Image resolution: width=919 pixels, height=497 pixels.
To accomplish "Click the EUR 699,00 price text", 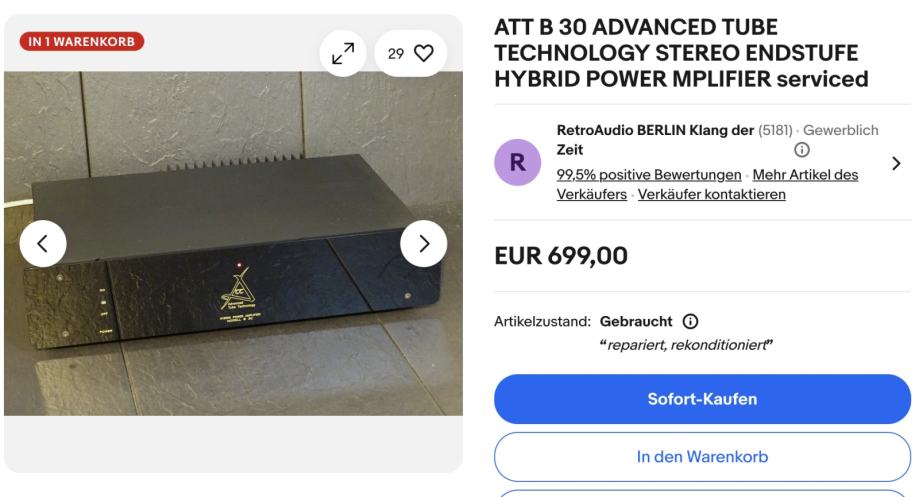I will [x=561, y=256].
